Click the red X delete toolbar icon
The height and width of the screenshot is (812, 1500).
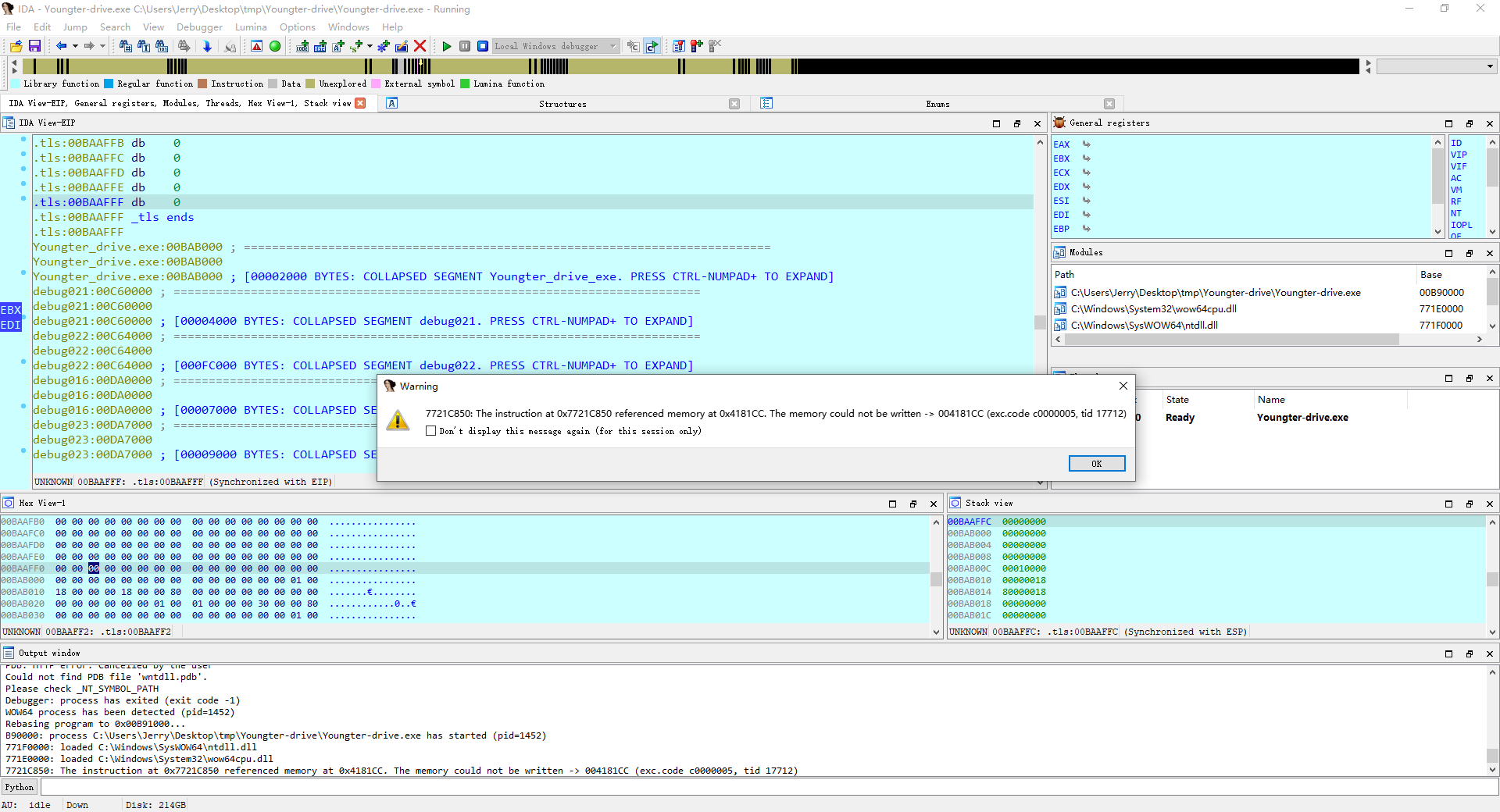click(420, 46)
